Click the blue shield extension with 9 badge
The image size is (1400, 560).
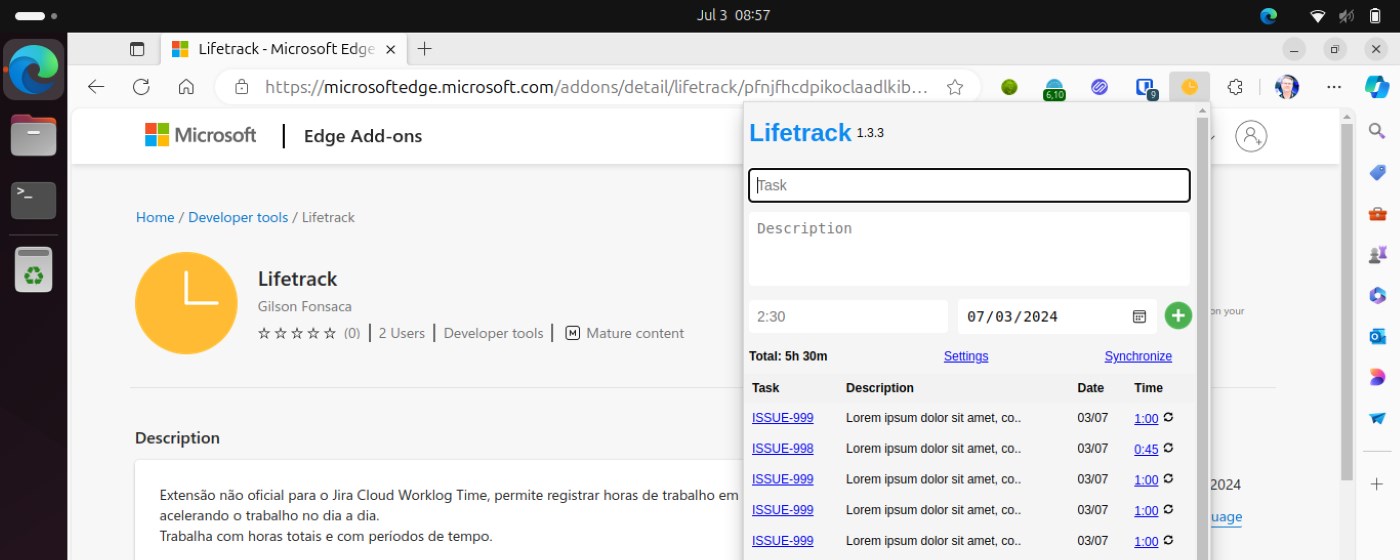click(1145, 88)
